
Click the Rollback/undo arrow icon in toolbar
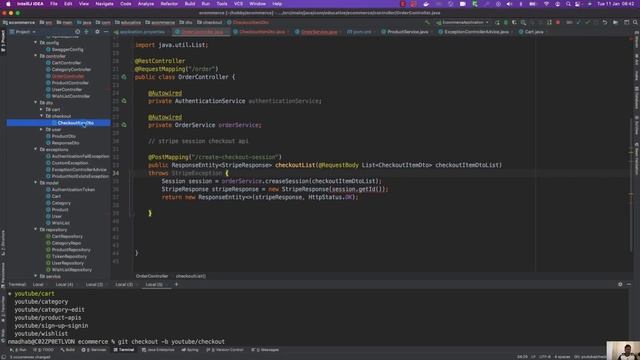(x=605, y=22)
